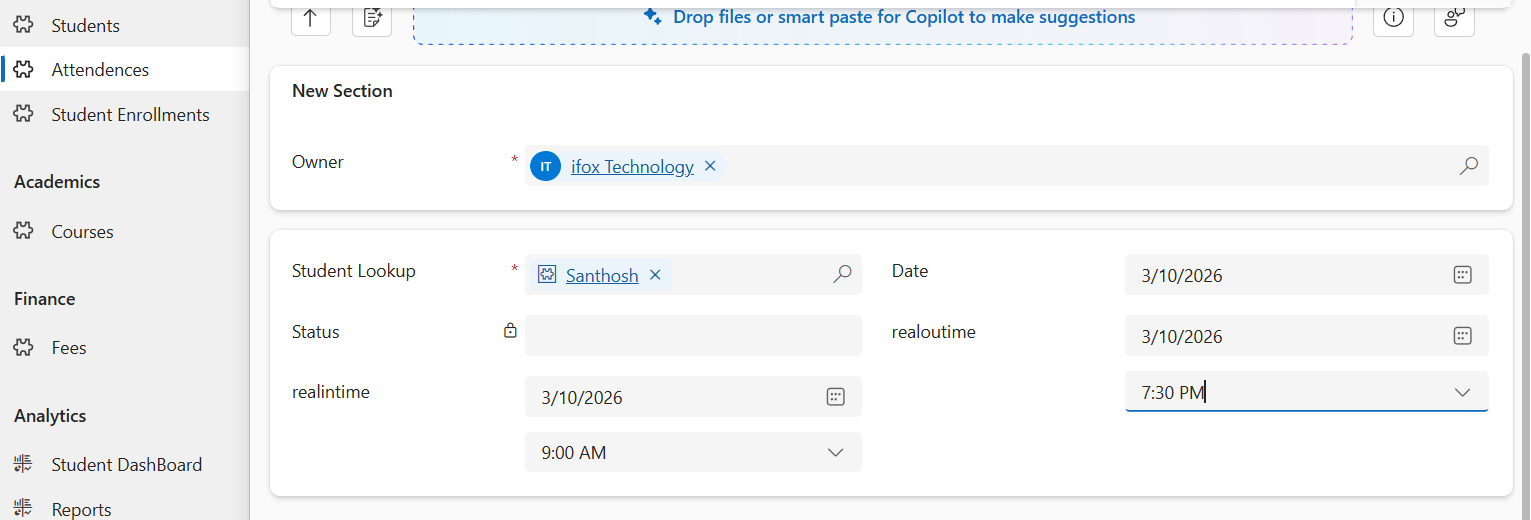
Task: Open Student Enrollments in sidebar
Action: point(130,115)
